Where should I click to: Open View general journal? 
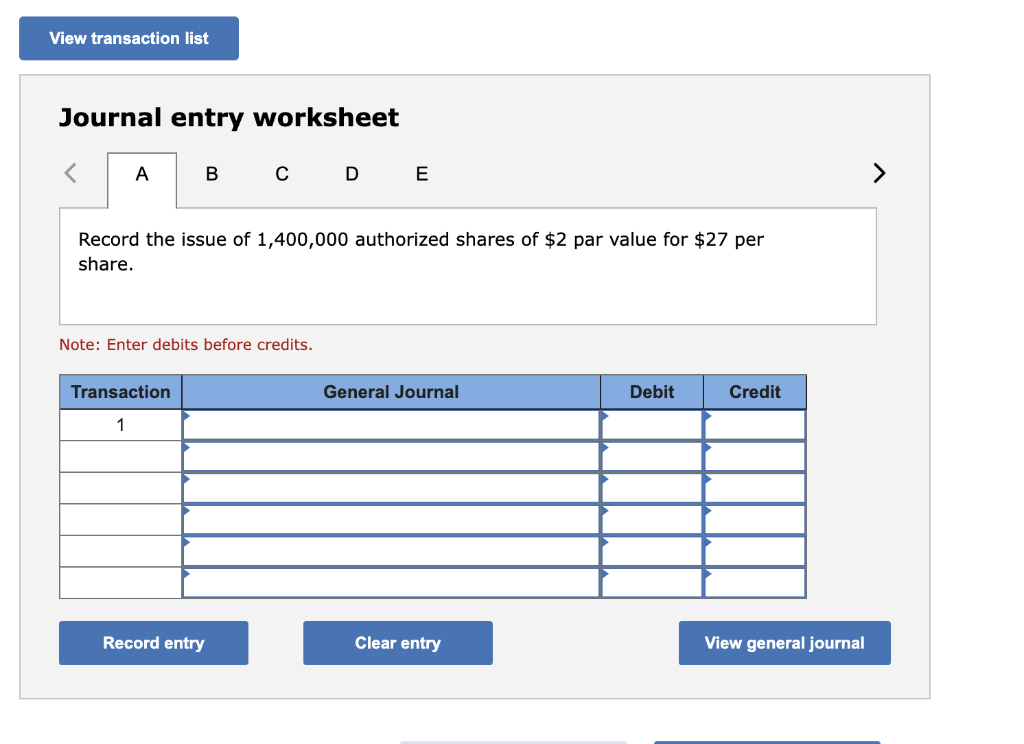point(784,643)
